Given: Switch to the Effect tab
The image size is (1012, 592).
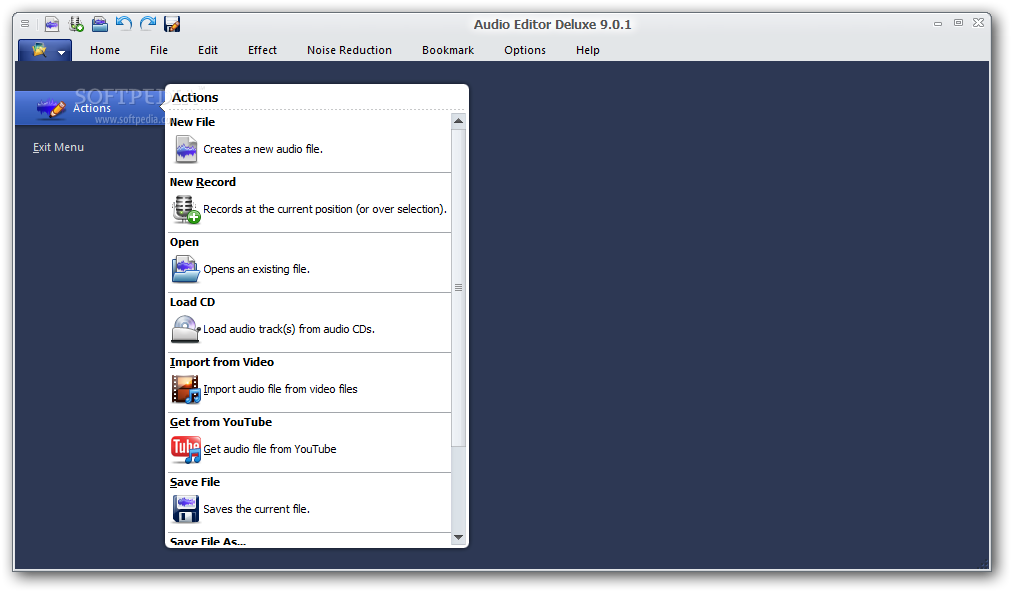Looking at the screenshot, I should pos(262,50).
